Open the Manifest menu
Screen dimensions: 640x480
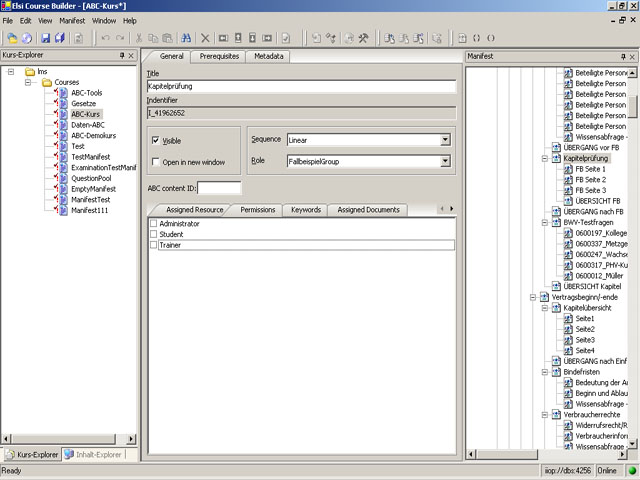coord(72,20)
